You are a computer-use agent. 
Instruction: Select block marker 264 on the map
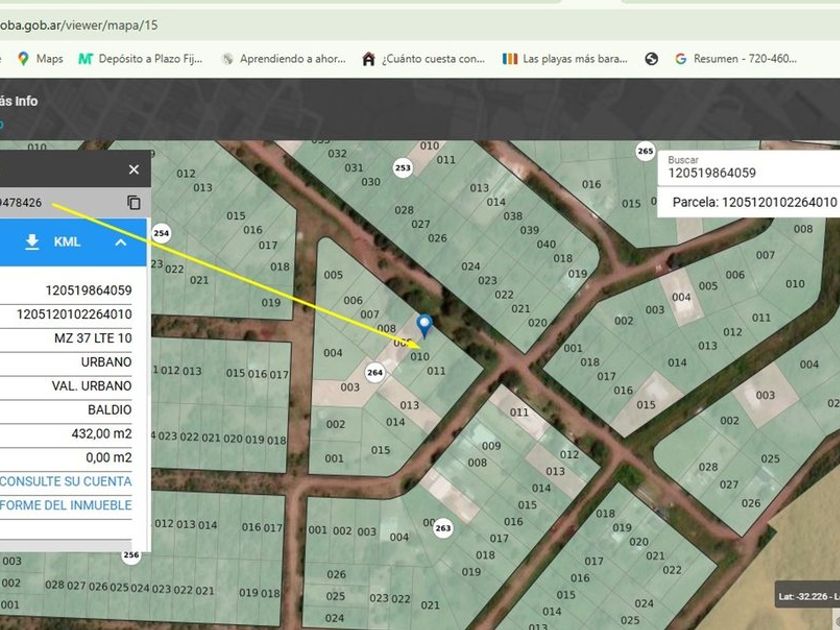(375, 372)
